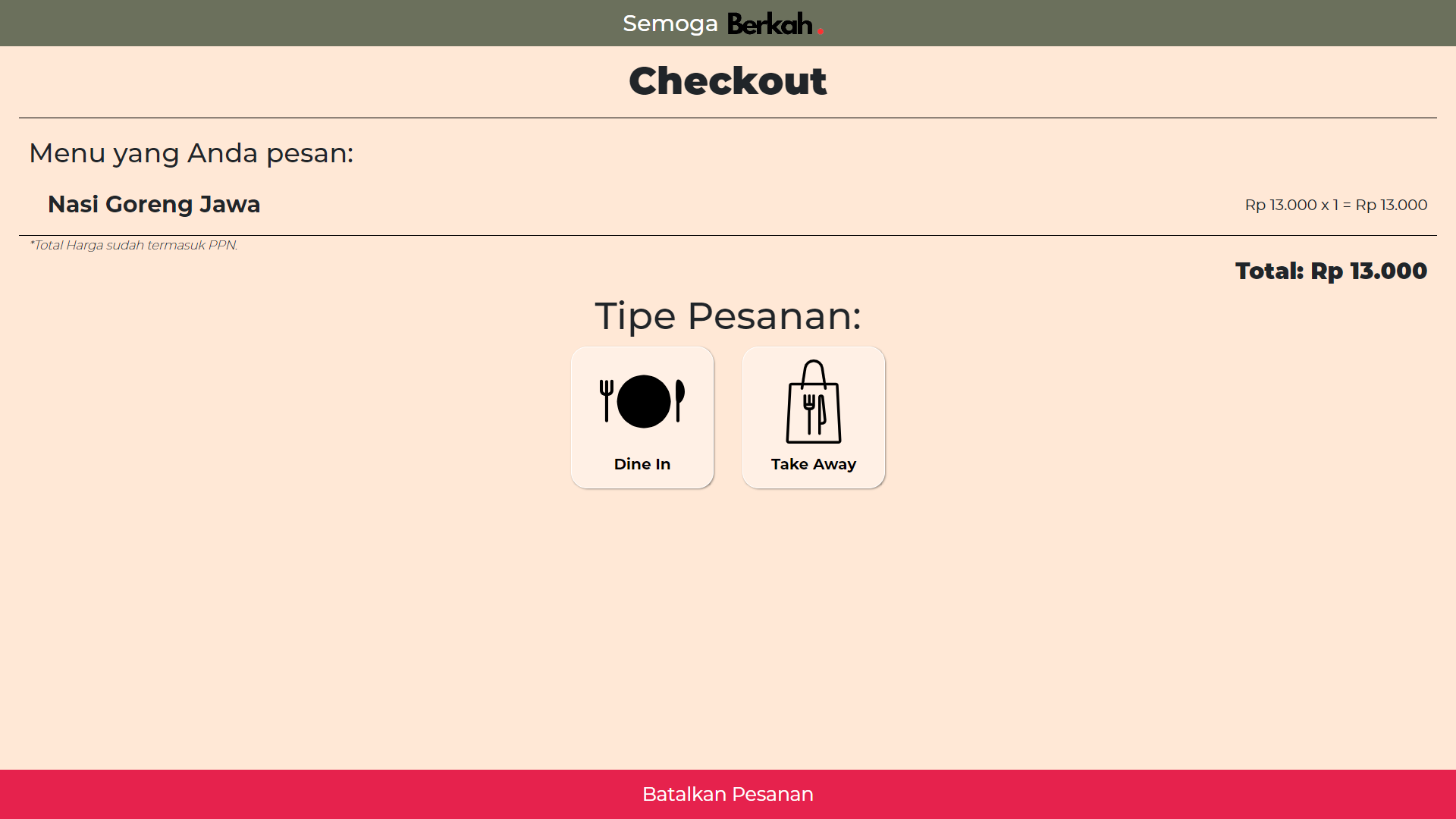Screen dimensions: 1456x819
Task: Click the takeaway bag icon
Action: tap(814, 401)
